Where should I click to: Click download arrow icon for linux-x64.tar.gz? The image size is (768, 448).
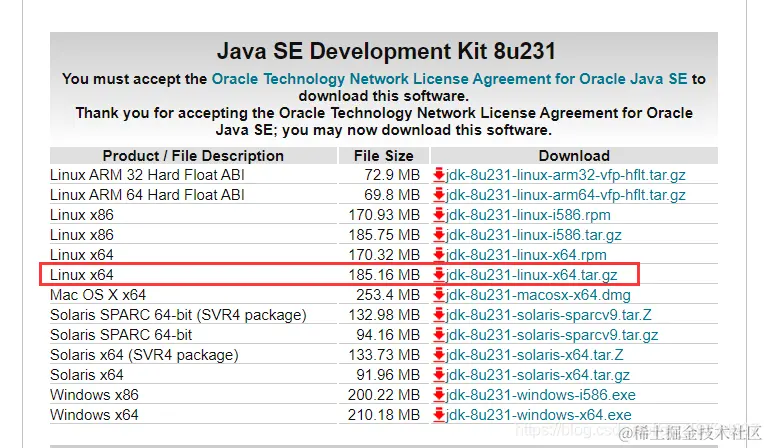[439, 275]
